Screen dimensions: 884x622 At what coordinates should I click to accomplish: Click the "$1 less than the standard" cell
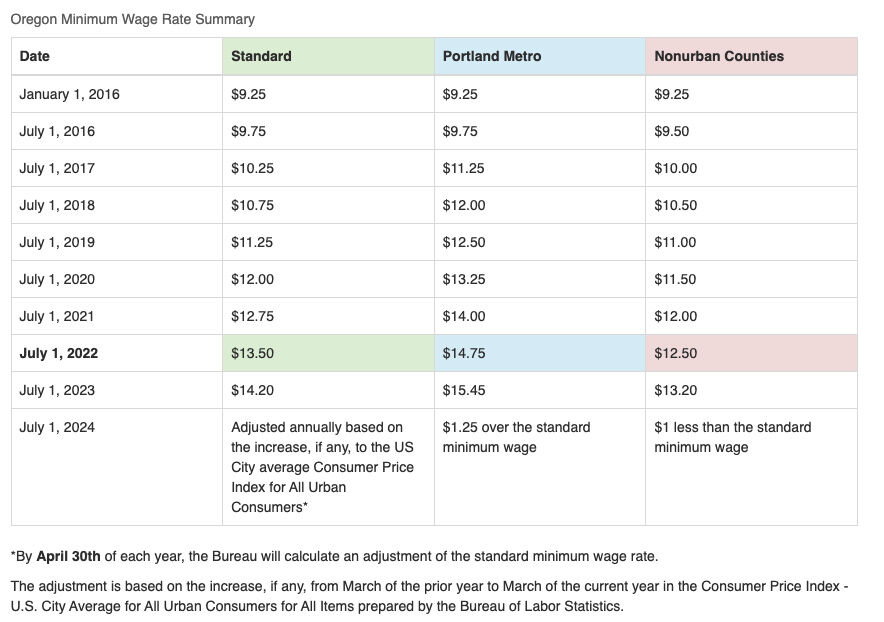tap(752, 467)
